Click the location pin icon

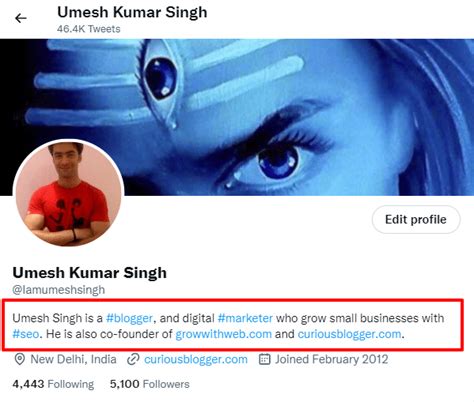(x=20, y=359)
